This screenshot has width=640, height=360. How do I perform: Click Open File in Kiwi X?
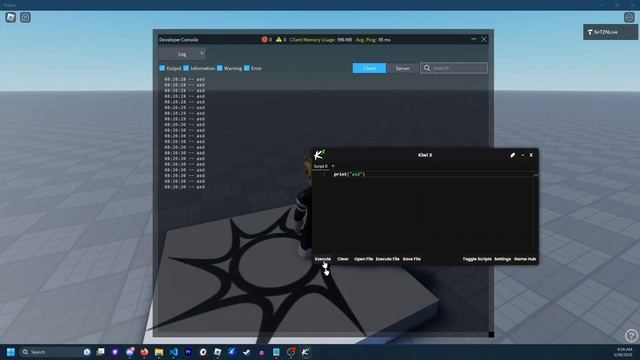click(x=363, y=259)
